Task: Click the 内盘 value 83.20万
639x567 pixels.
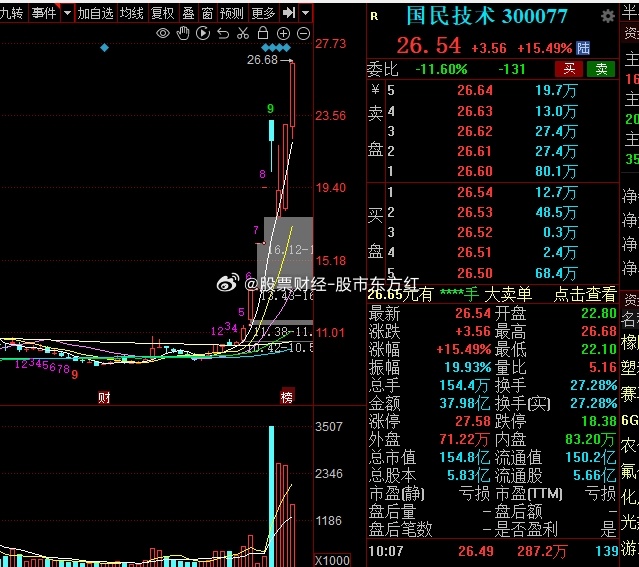Action: 591,439
